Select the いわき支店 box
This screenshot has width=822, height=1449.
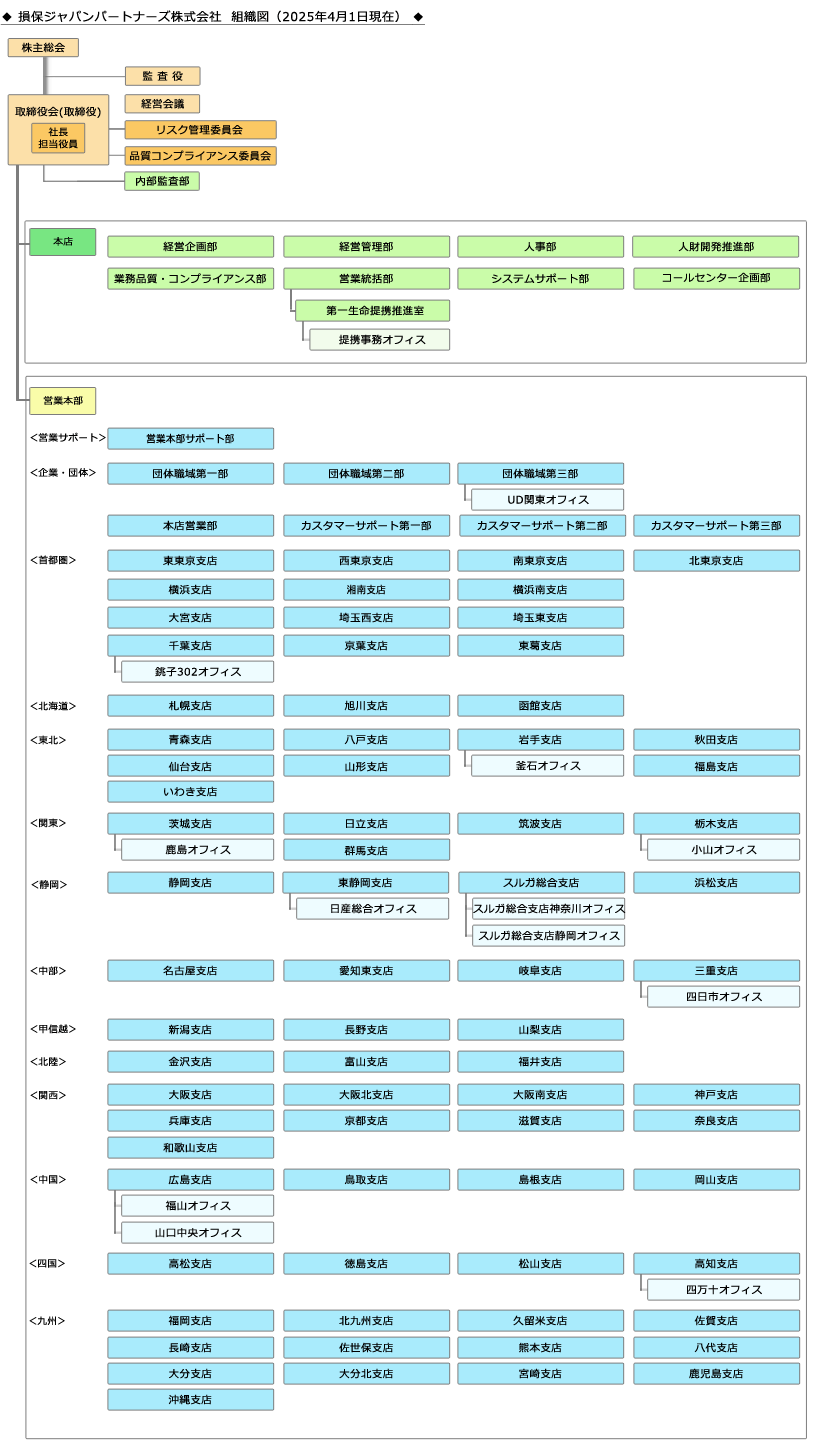[191, 792]
